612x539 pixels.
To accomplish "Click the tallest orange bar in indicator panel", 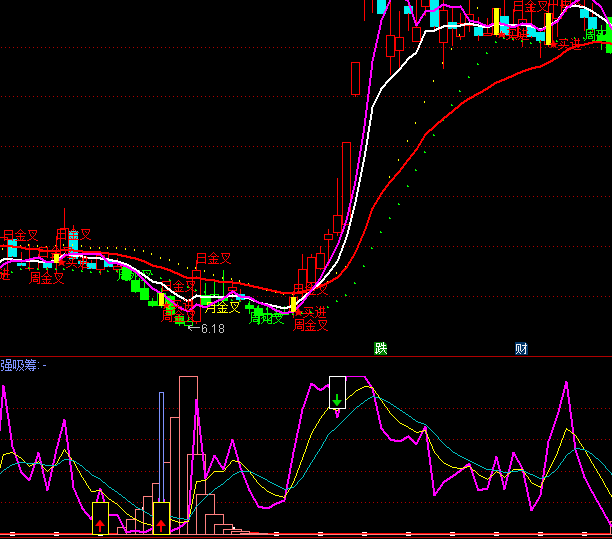I will coord(188,450).
